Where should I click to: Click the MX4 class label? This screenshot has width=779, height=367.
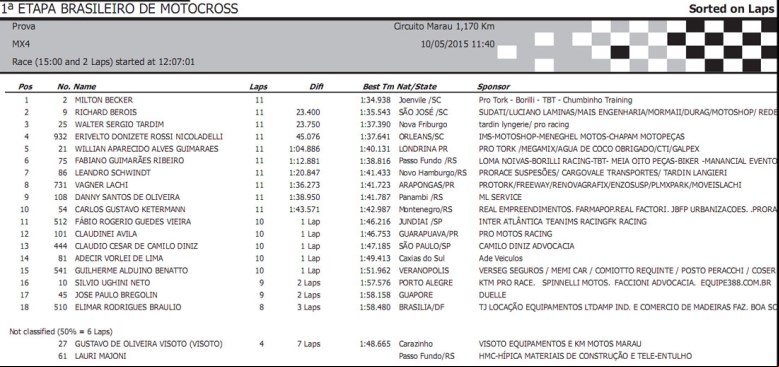click(x=21, y=44)
